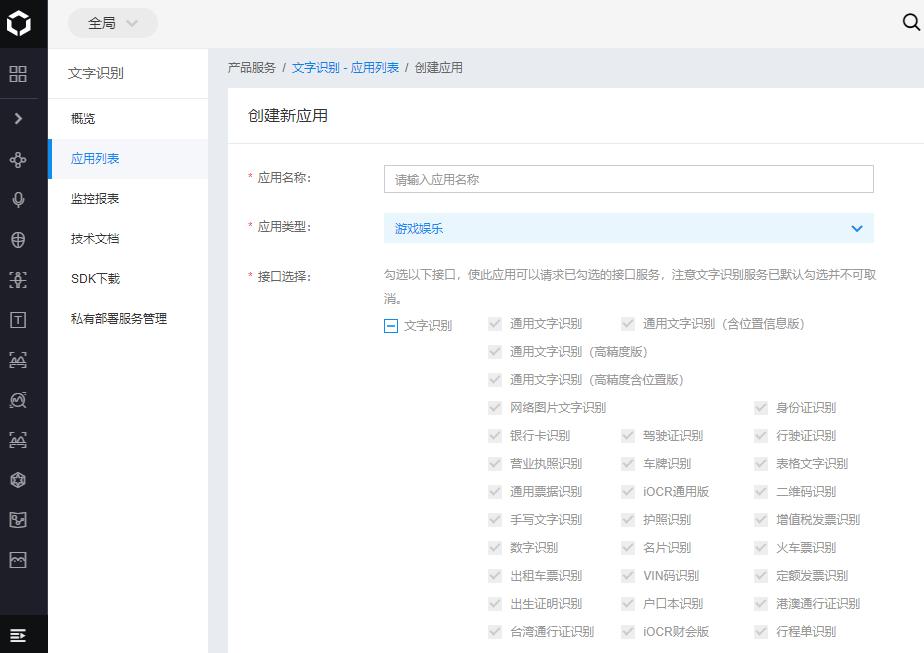924x653 pixels.
Task: Toggle the iOCR通用版 checkbox
Action: [x=628, y=492]
